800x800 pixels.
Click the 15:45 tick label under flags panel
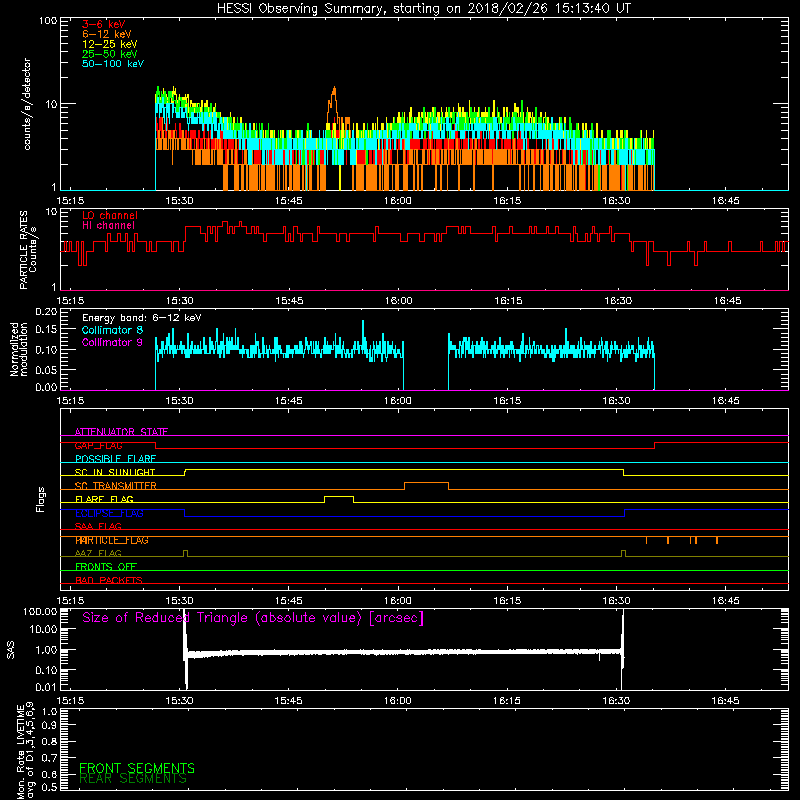(x=288, y=601)
